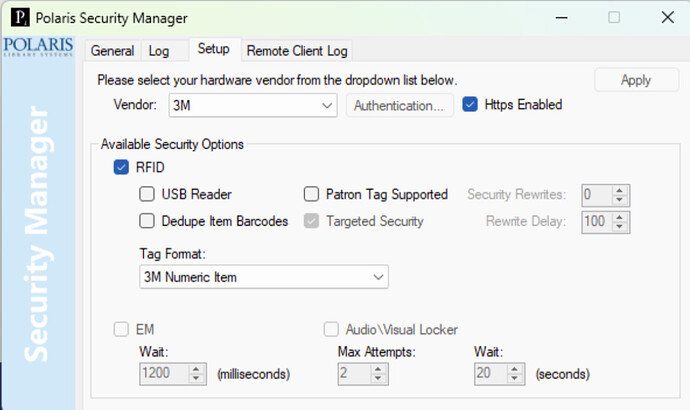The width and height of the screenshot is (690, 410).
Task: Open the Remote Client Log tab
Action: pos(297,51)
